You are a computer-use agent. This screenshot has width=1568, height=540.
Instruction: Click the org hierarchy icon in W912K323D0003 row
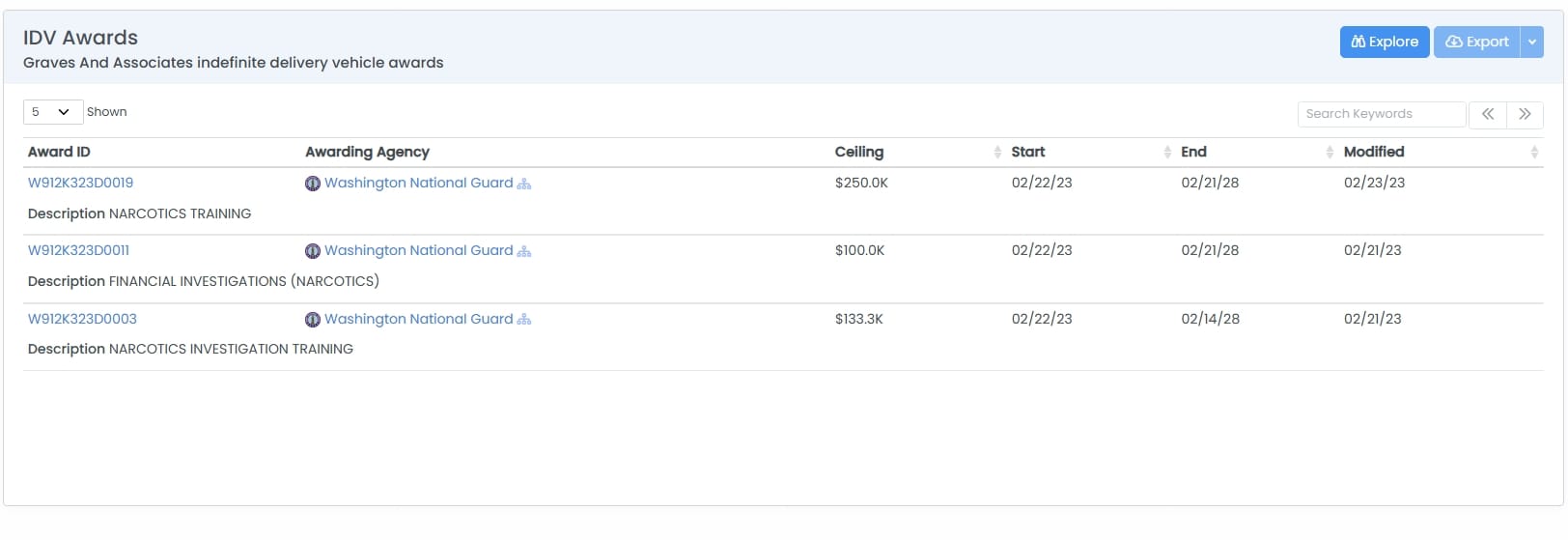[x=524, y=320]
